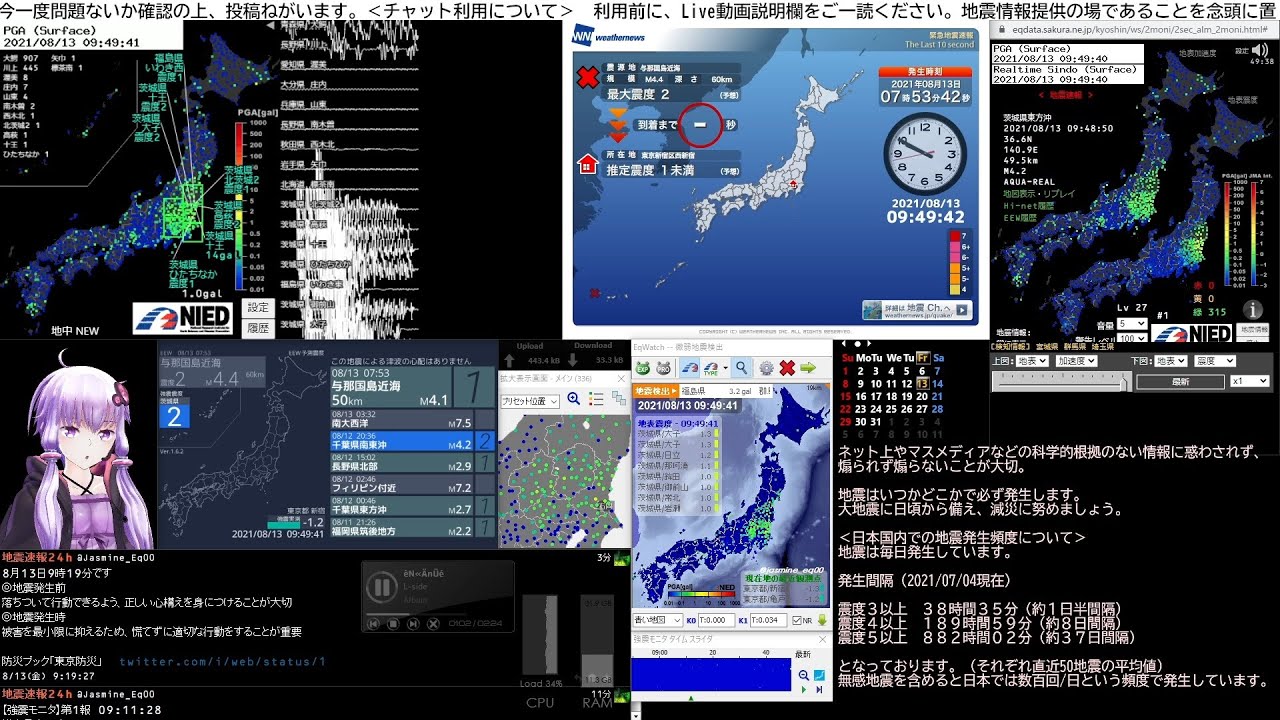This screenshot has width=1280, height=720.
Task: Enable the NR checkbox in EqWatch
Action: point(797,620)
